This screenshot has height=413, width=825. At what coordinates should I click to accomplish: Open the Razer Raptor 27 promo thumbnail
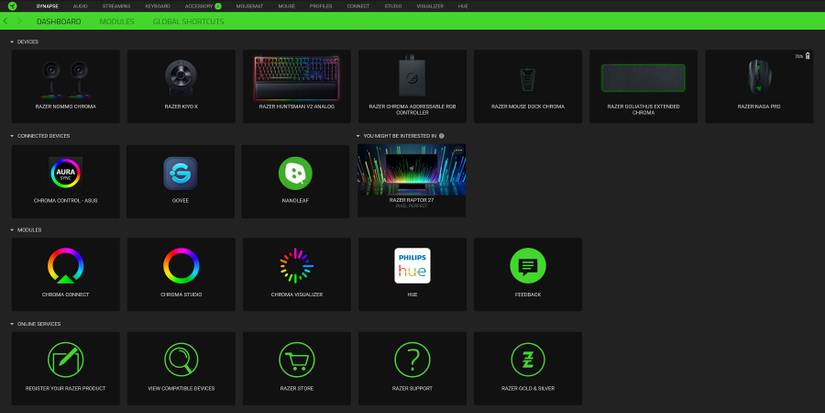coord(411,170)
